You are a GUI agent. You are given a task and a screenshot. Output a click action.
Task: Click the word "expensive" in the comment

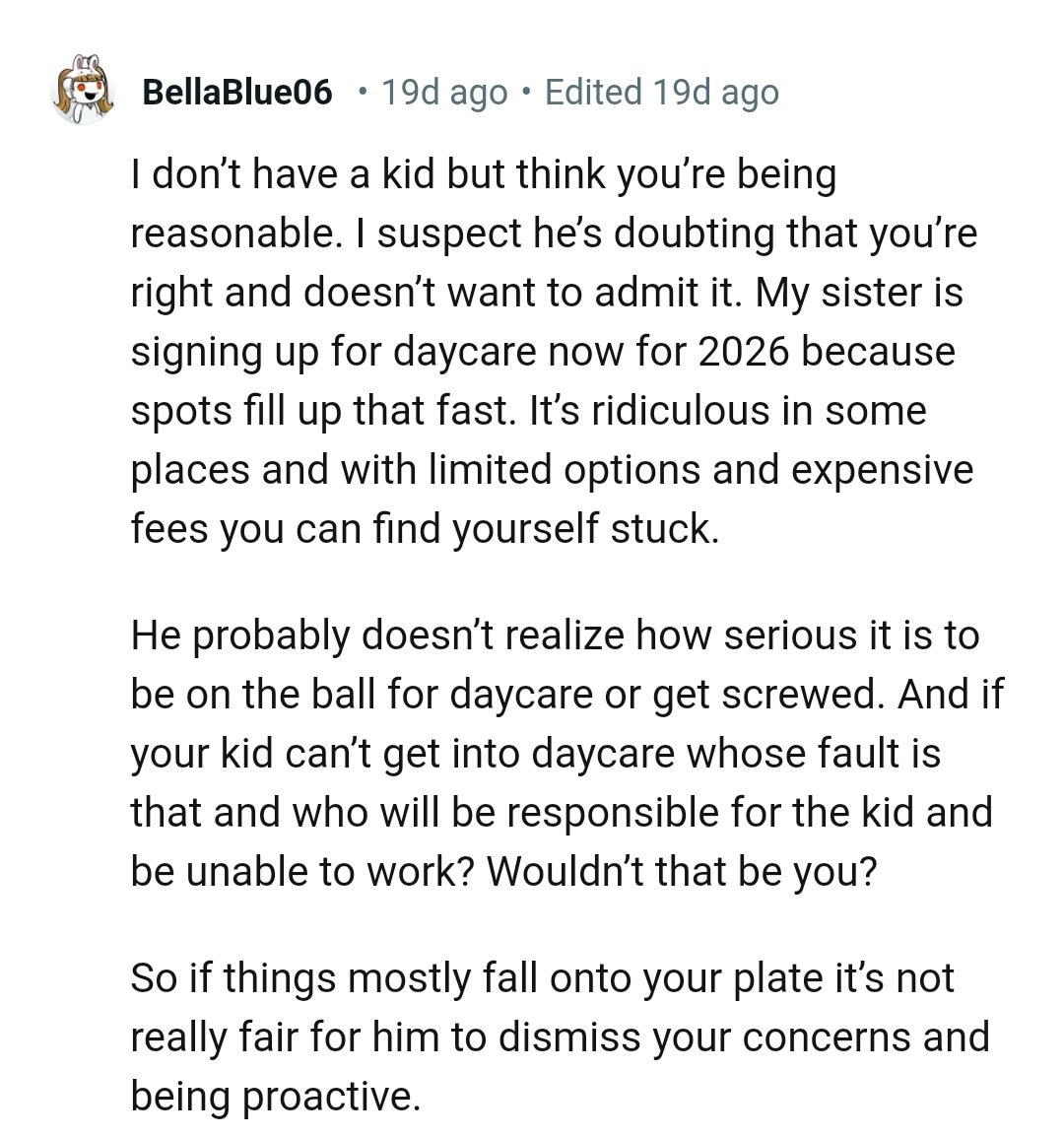tap(882, 470)
